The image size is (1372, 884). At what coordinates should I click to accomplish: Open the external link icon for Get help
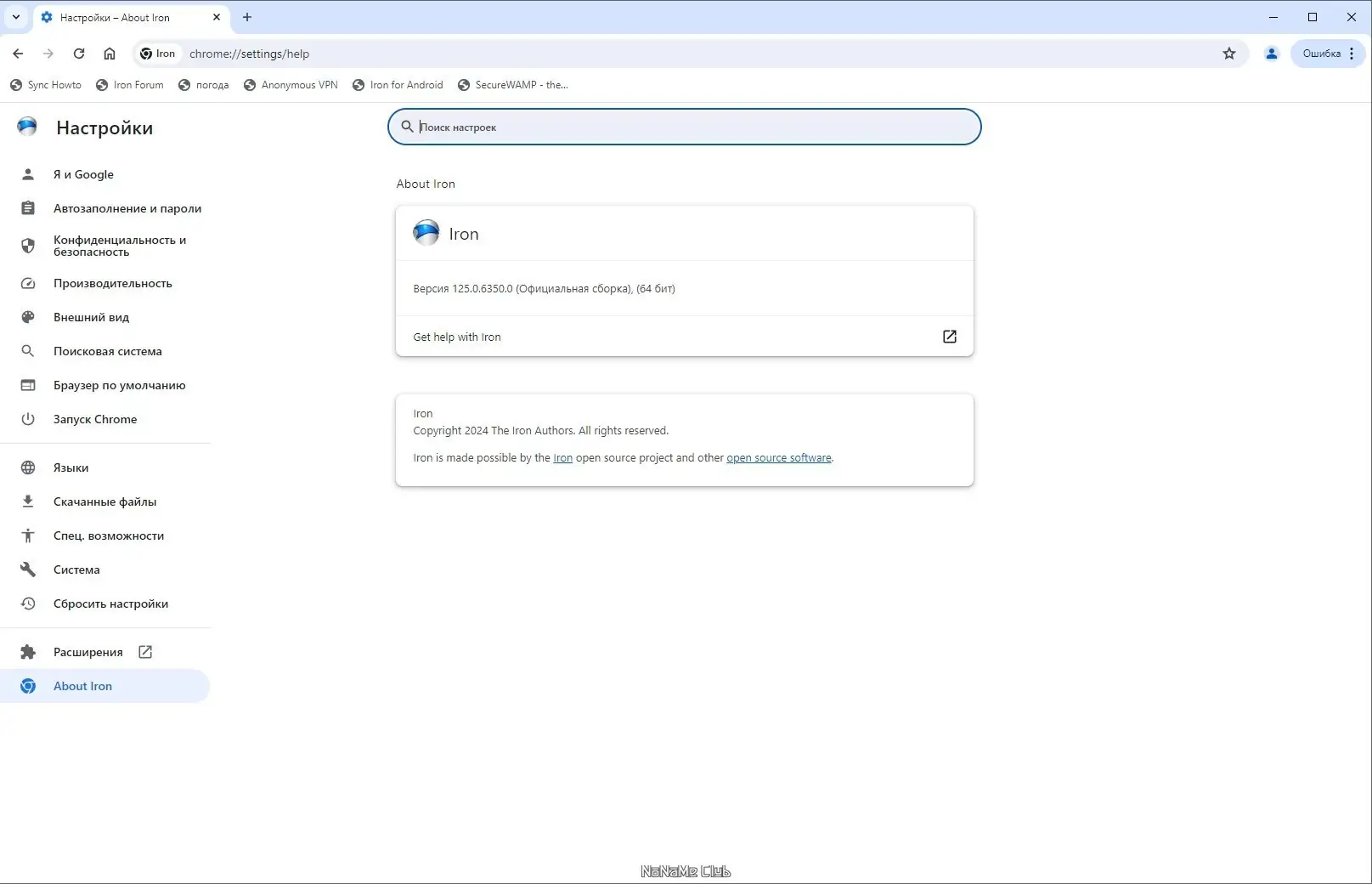point(950,337)
